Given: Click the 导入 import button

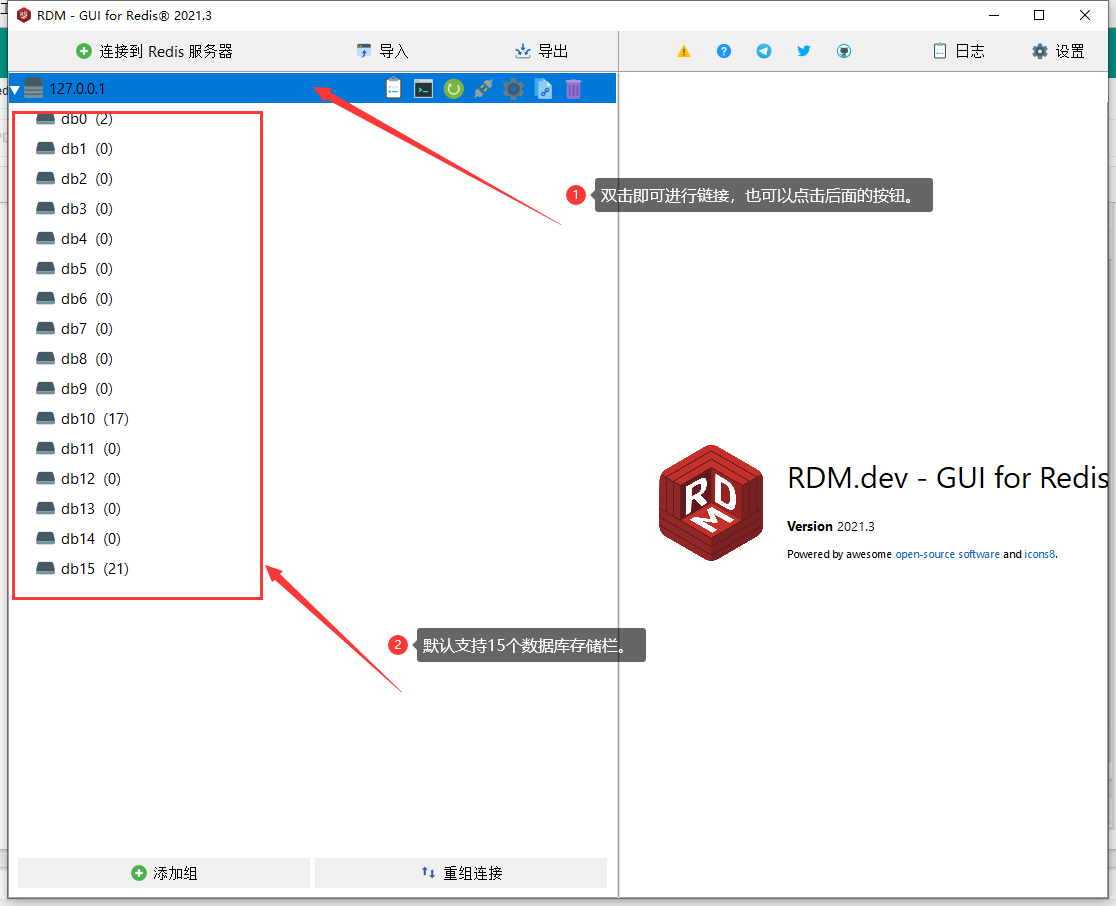Looking at the screenshot, I should click(x=383, y=51).
